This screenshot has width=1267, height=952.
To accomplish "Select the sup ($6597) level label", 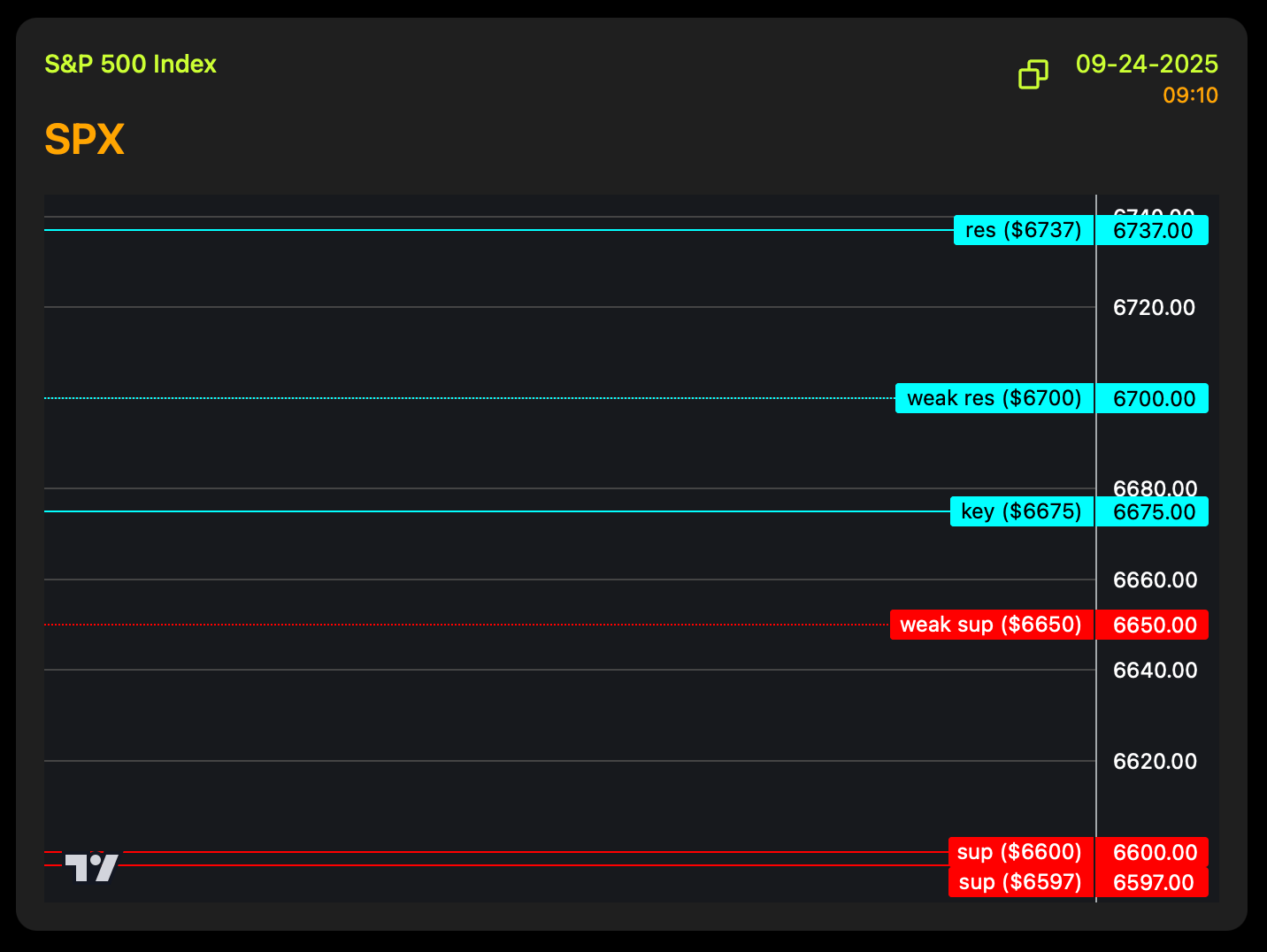I will [1021, 882].
